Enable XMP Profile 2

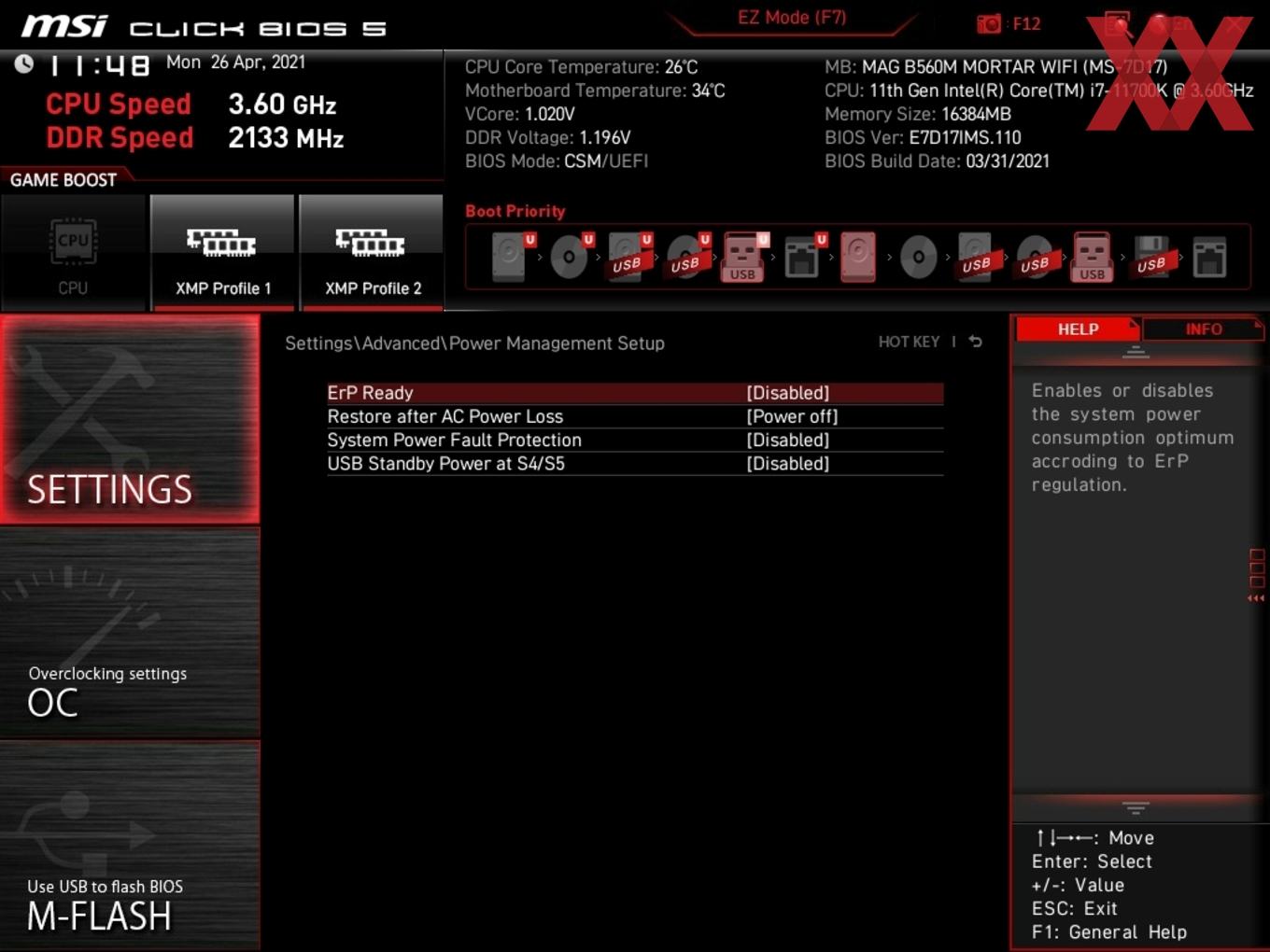point(371,253)
